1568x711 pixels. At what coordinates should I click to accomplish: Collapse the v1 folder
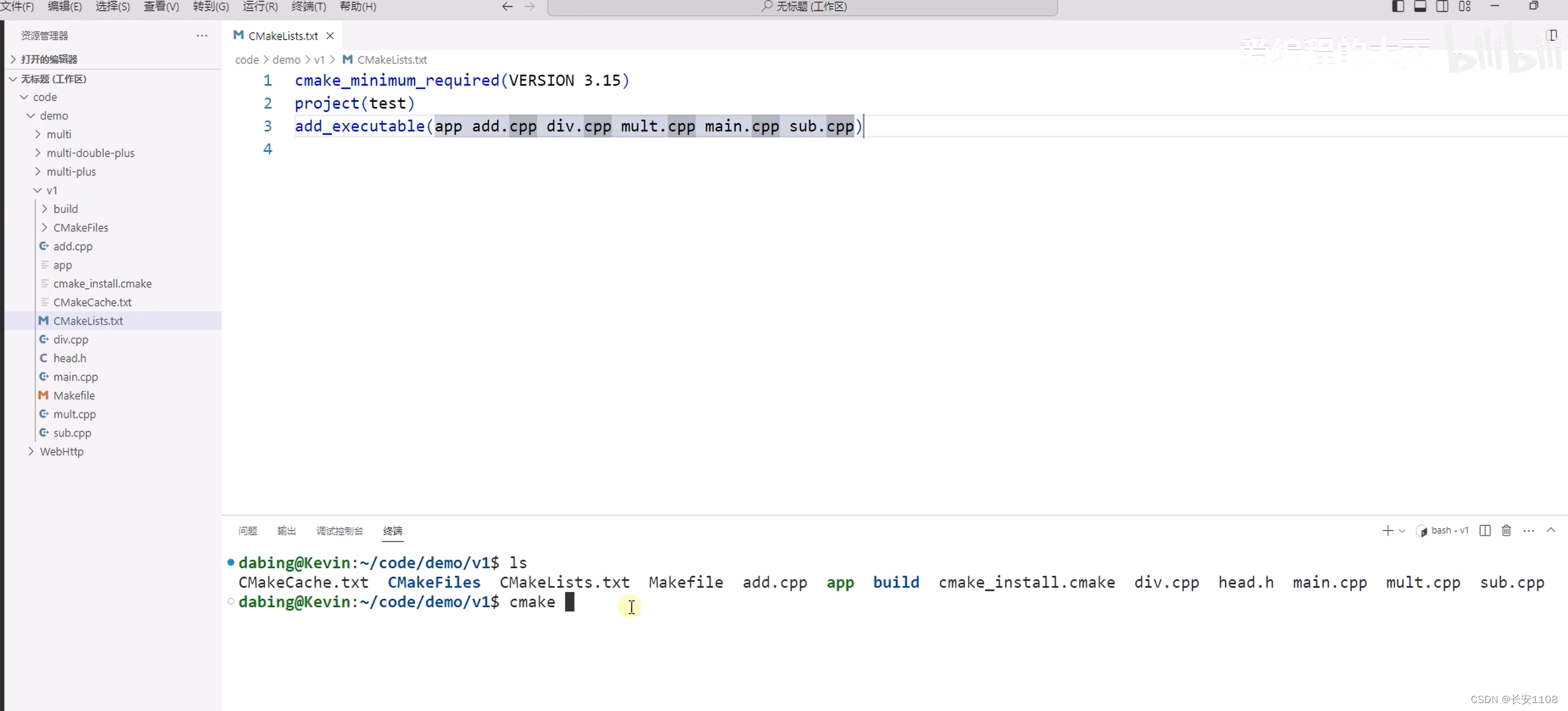pyautogui.click(x=52, y=190)
